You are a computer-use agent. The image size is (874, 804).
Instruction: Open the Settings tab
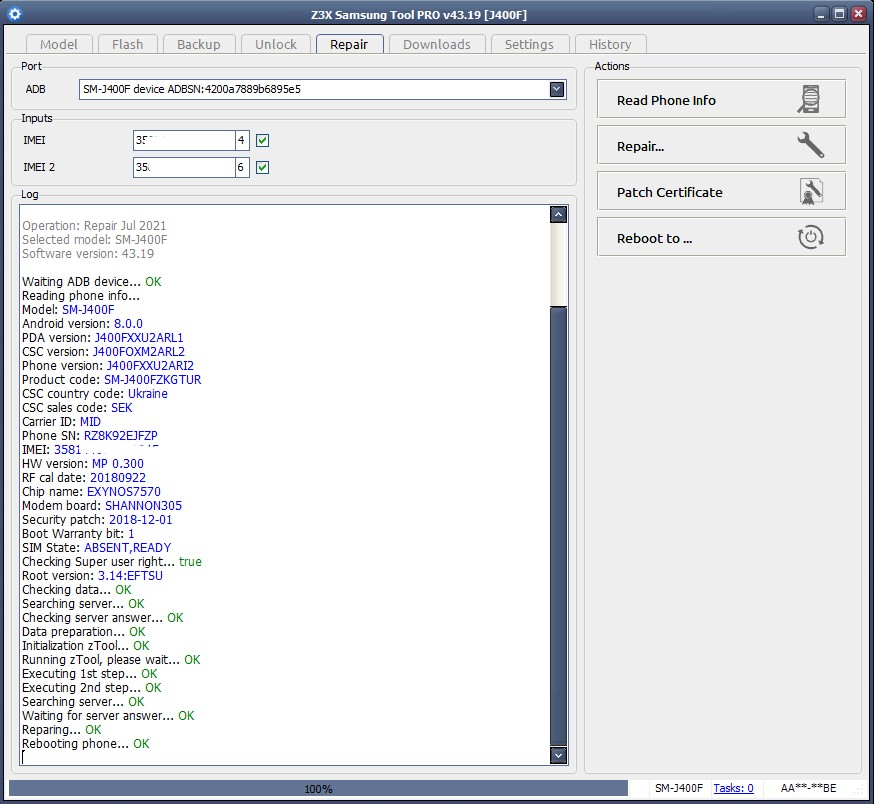pos(530,44)
